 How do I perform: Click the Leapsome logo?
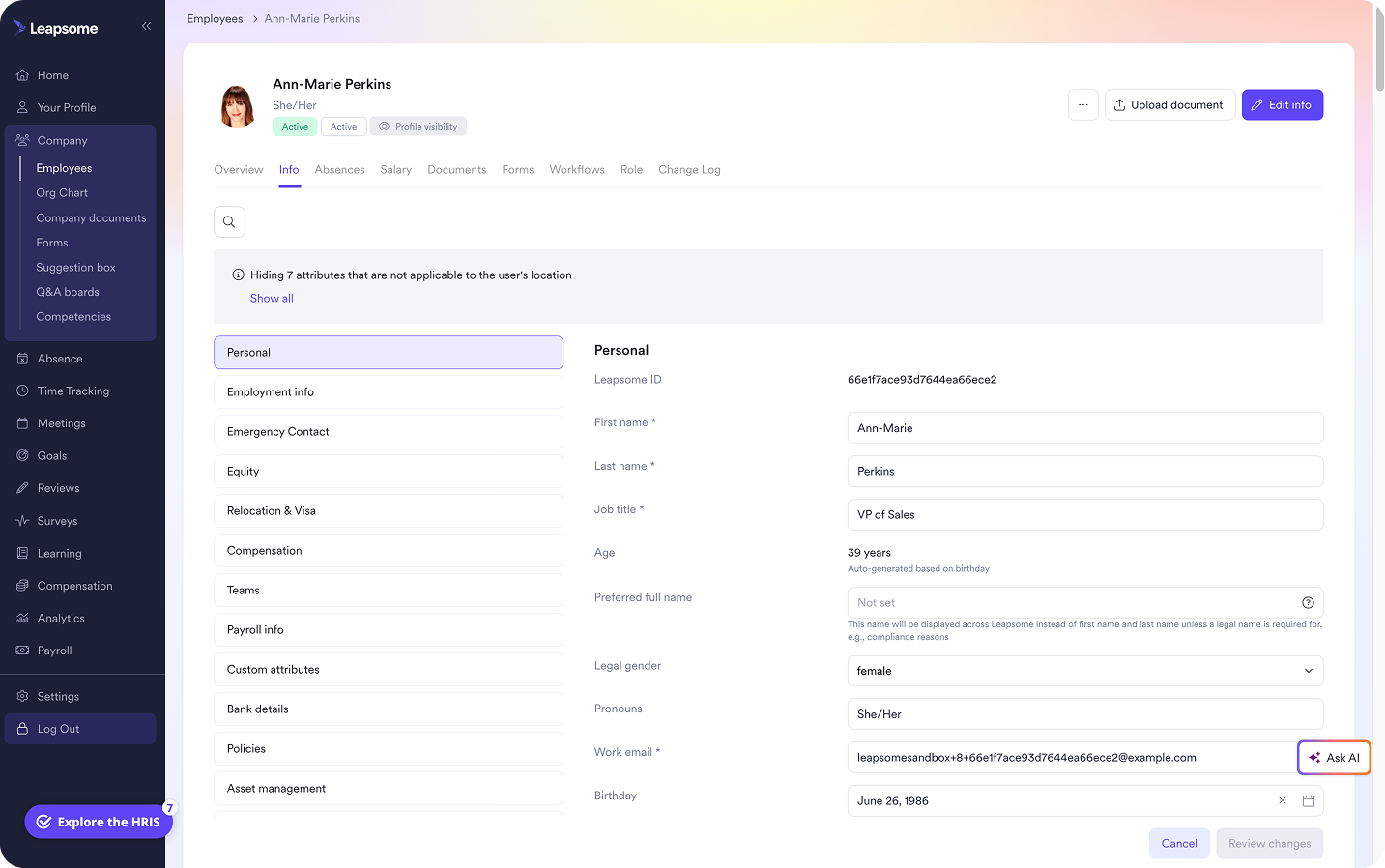[x=55, y=28]
